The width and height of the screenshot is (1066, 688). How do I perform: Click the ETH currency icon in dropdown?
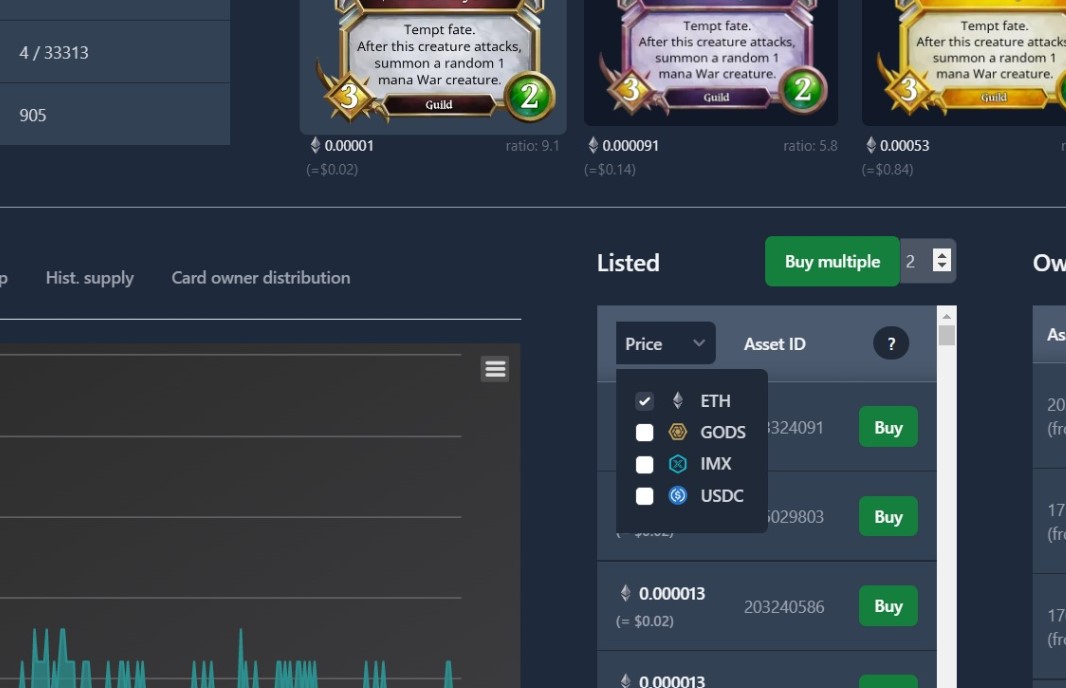click(678, 400)
